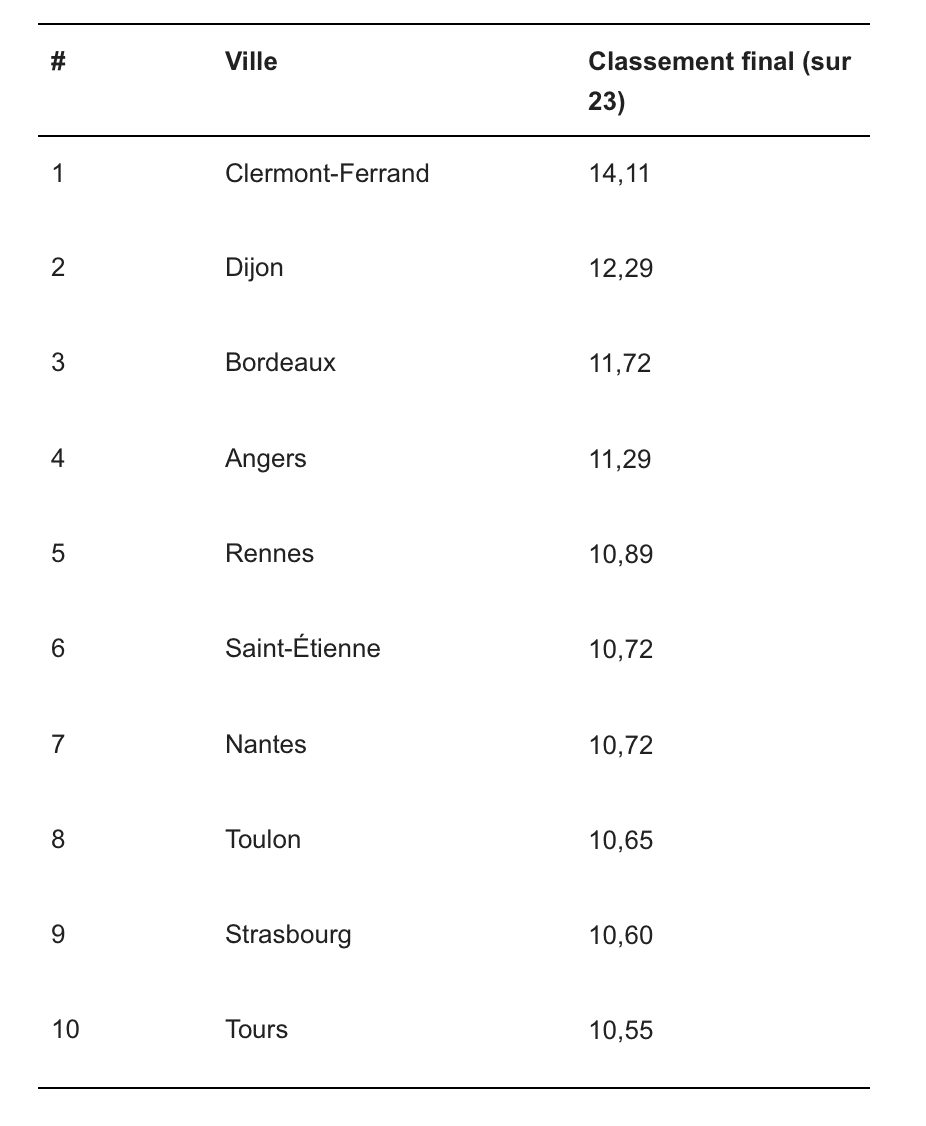Image resolution: width=926 pixels, height=1126 pixels.
Task: Select the Tours city cell
Action: tap(256, 1030)
